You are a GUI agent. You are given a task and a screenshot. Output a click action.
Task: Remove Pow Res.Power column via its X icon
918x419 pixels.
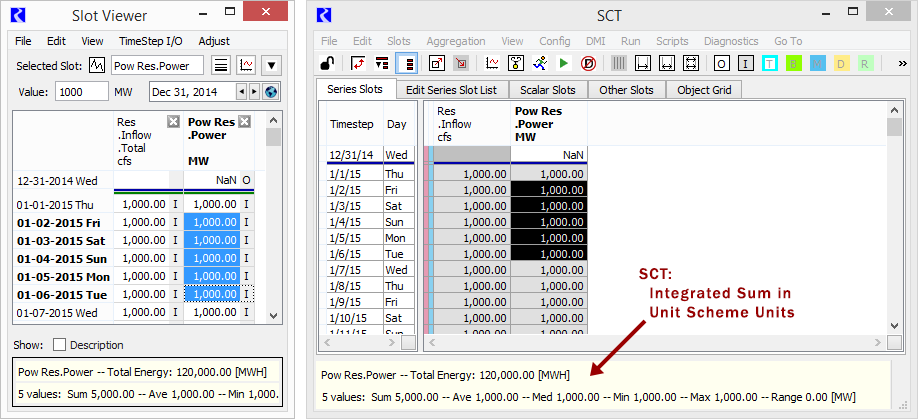[x=245, y=122]
